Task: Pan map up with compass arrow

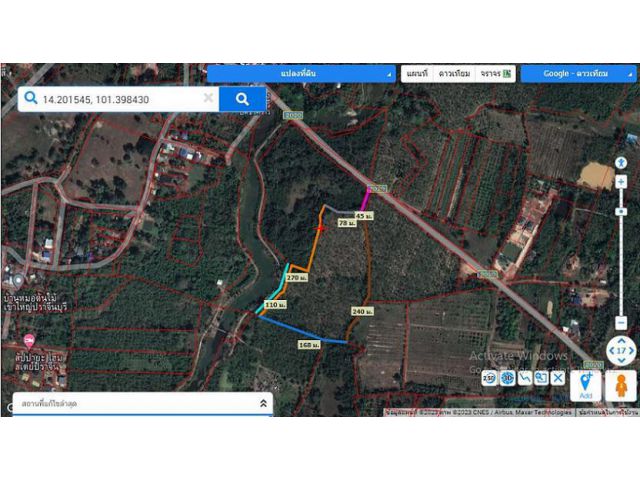Action: (621, 341)
